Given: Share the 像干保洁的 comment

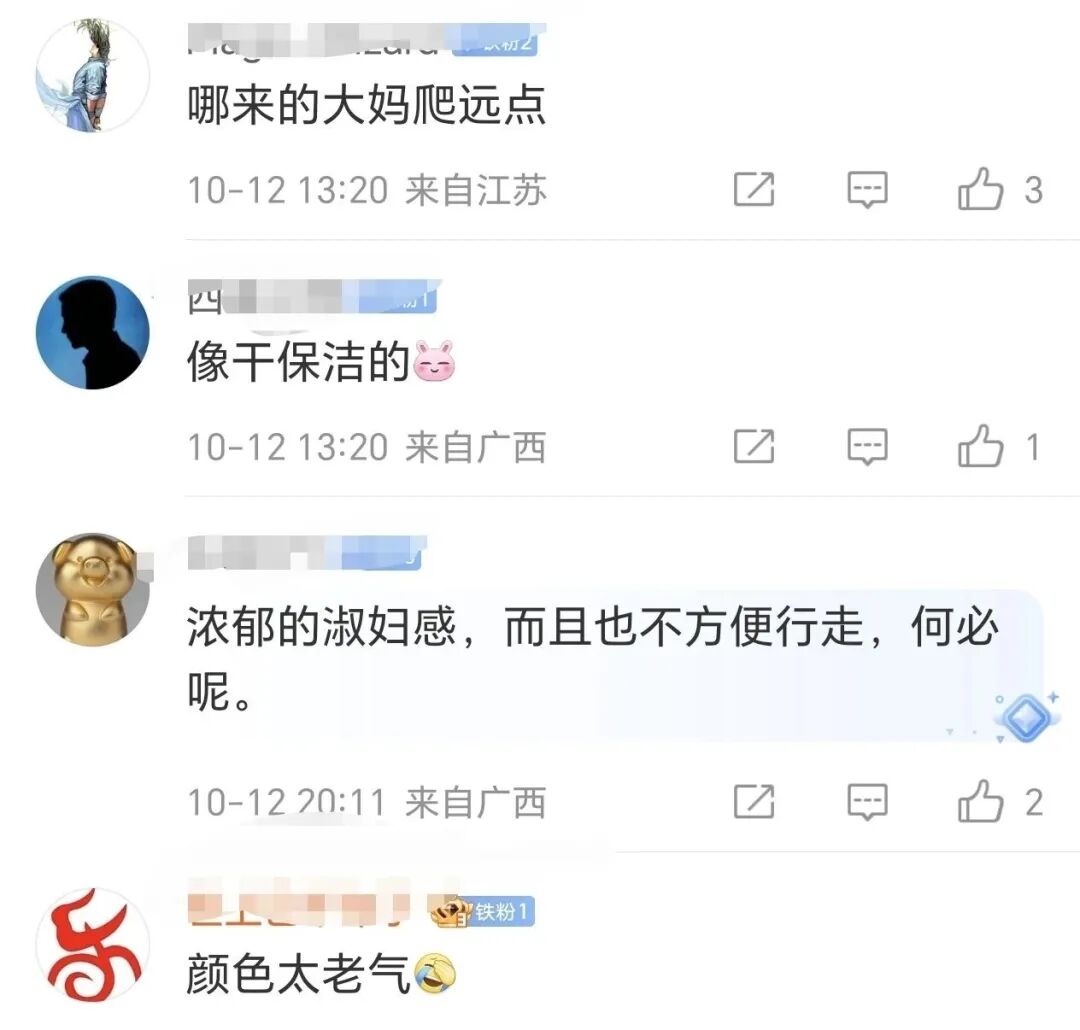Looking at the screenshot, I should 754,446.
